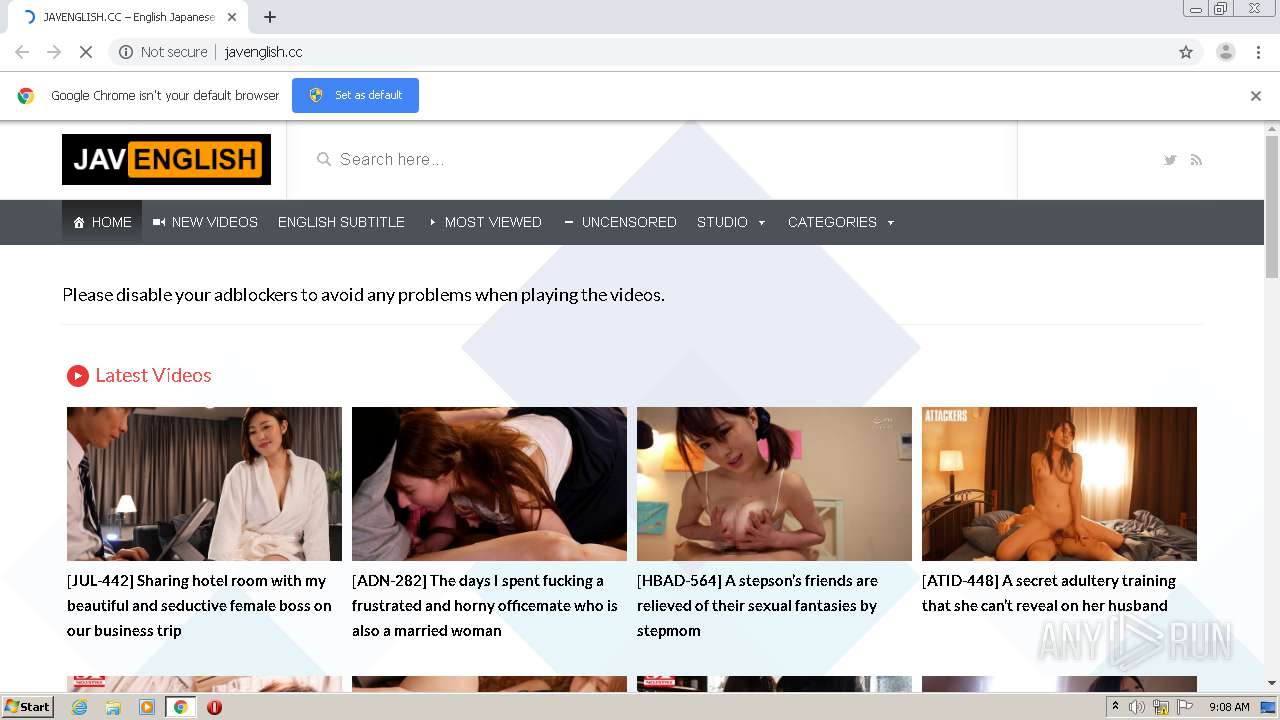Click the Latest Videos heading link
The image size is (1280, 720).
153,375
